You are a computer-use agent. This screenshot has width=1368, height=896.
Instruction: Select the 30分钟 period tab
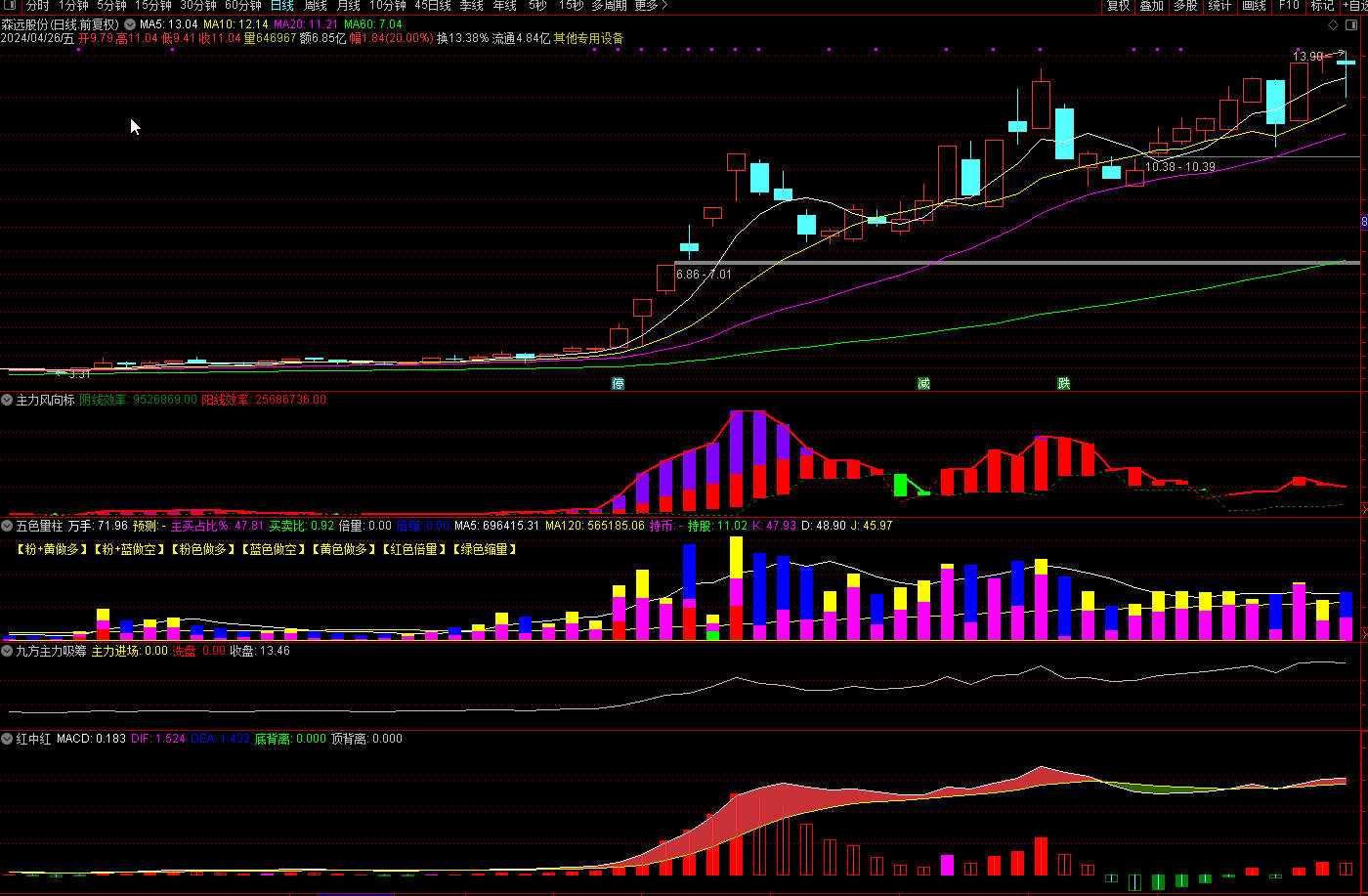point(197,6)
